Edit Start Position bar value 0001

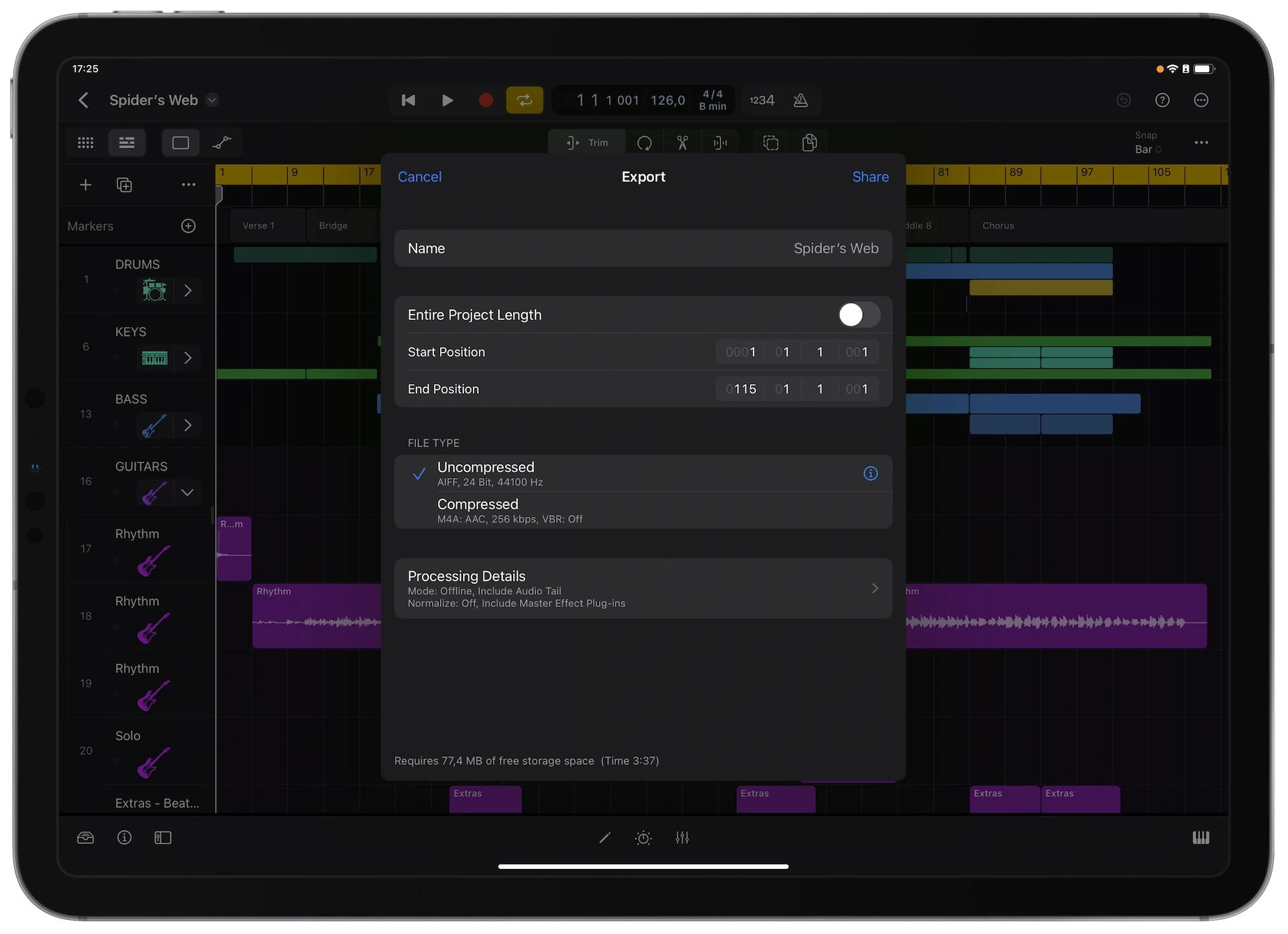pos(740,352)
